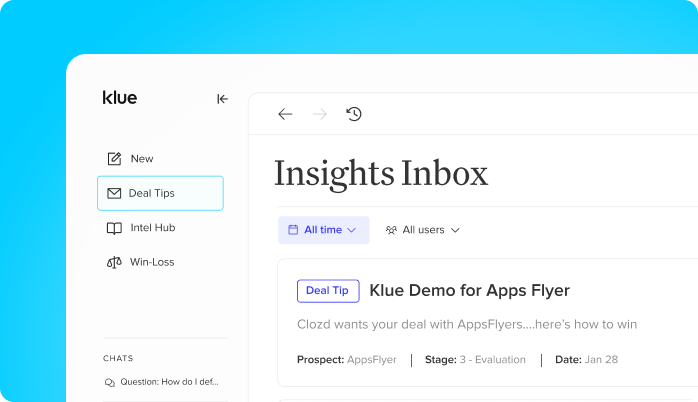Click the Deal Tips envelope icon
Viewport: 698px width, 402px height.
[114, 193]
